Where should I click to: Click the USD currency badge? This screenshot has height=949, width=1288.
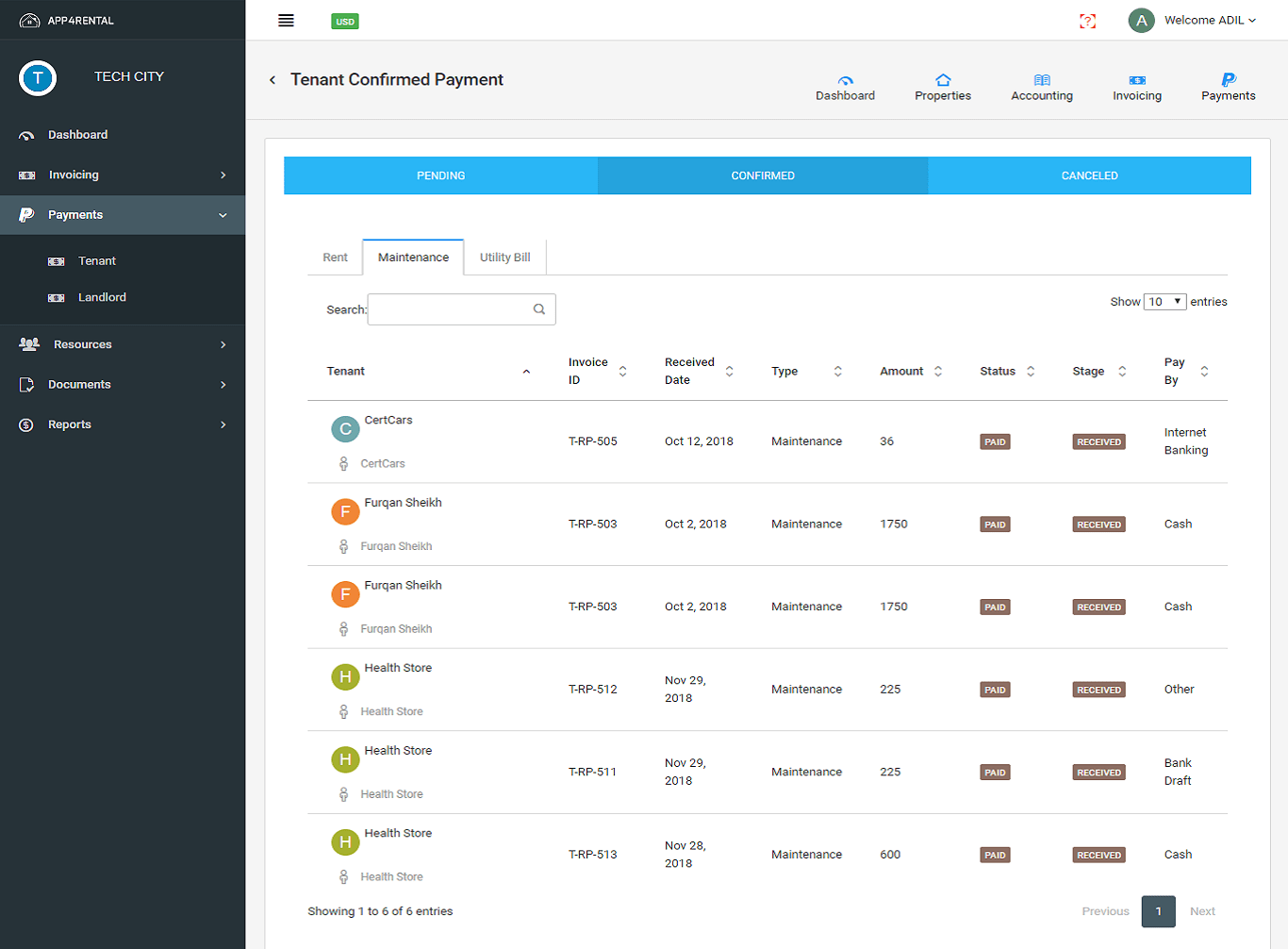pyautogui.click(x=345, y=21)
